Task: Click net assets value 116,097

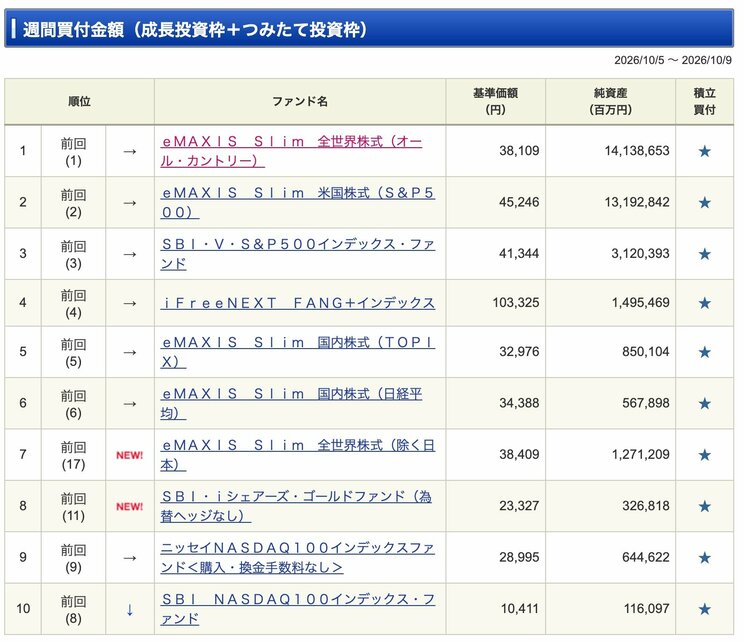Action: [x=646, y=608]
